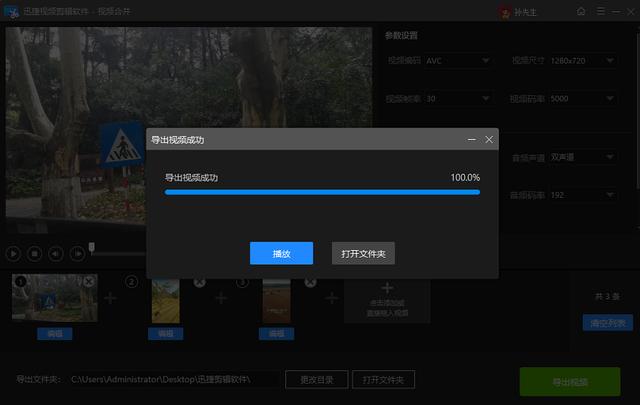Image resolution: width=640 pixels, height=405 pixels.
Task: Click the playback position handle on the timeline
Action: coord(92,247)
